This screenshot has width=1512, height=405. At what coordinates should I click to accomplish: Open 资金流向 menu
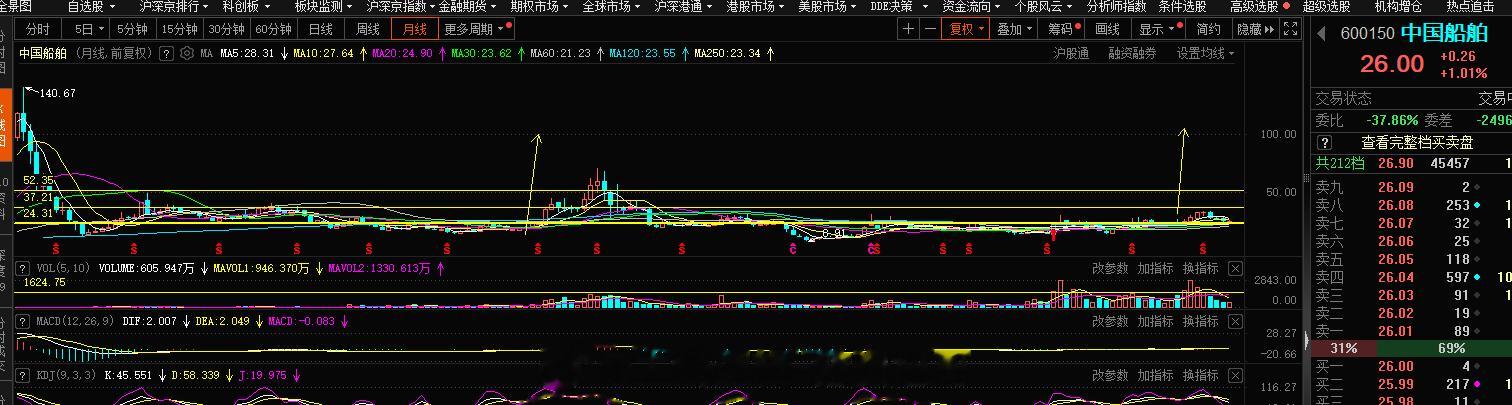(x=972, y=6)
